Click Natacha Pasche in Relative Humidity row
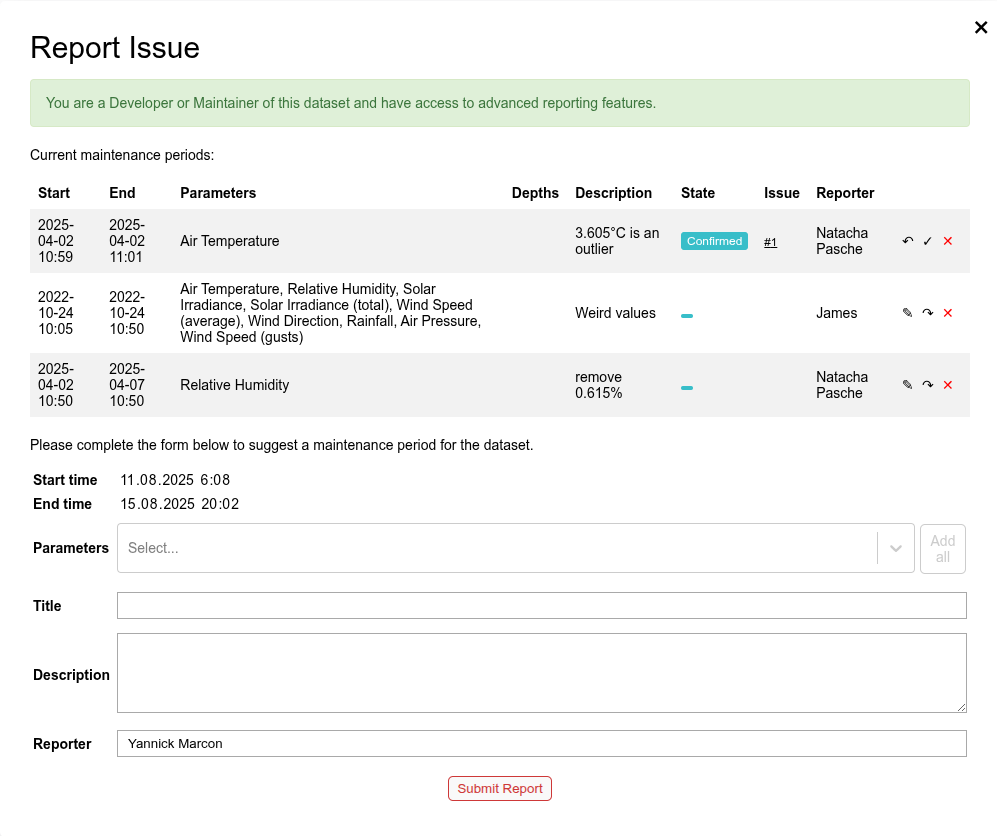The height and width of the screenshot is (836, 997). click(842, 385)
